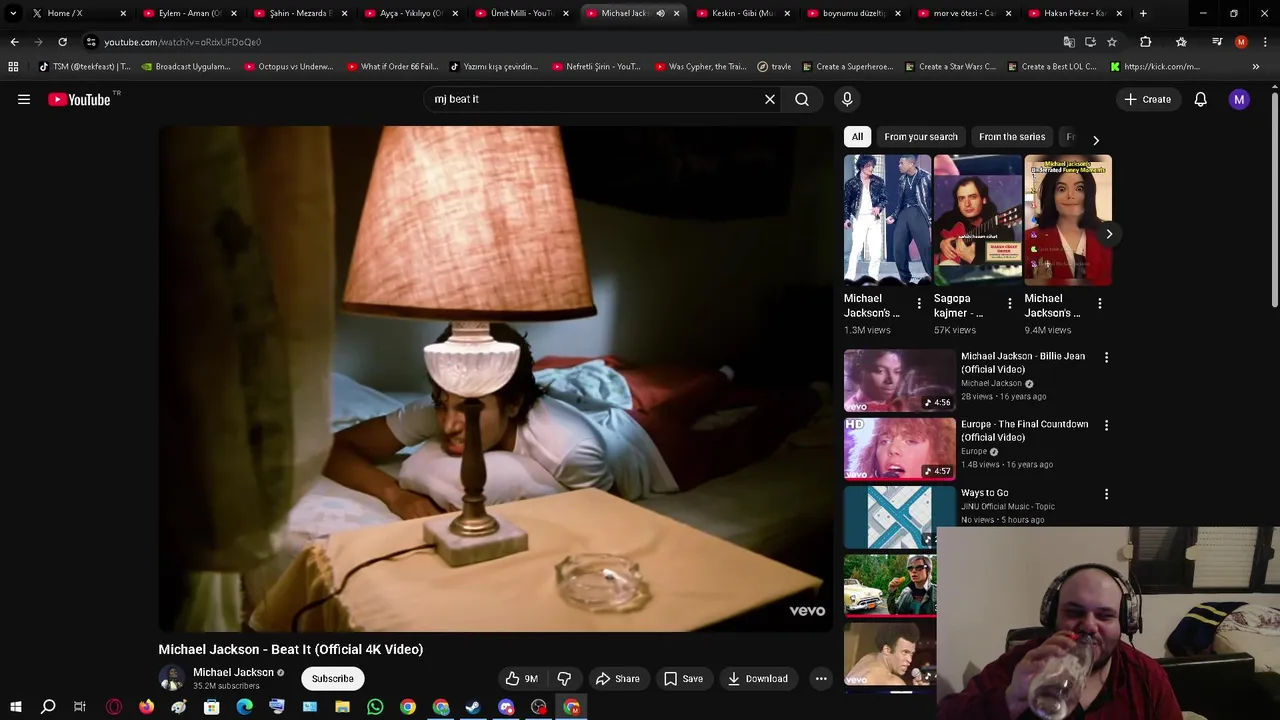Open the browser extensions puzzle icon
The image size is (1280, 720).
(1146, 42)
